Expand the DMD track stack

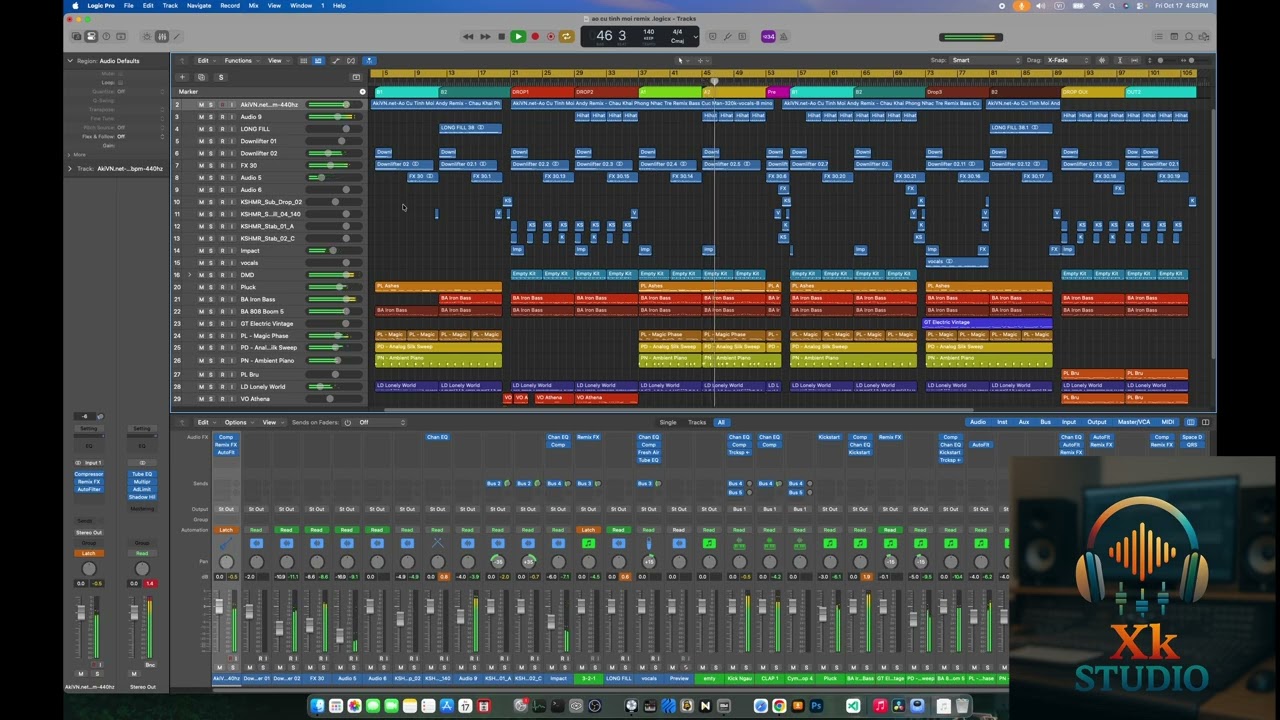click(x=190, y=275)
